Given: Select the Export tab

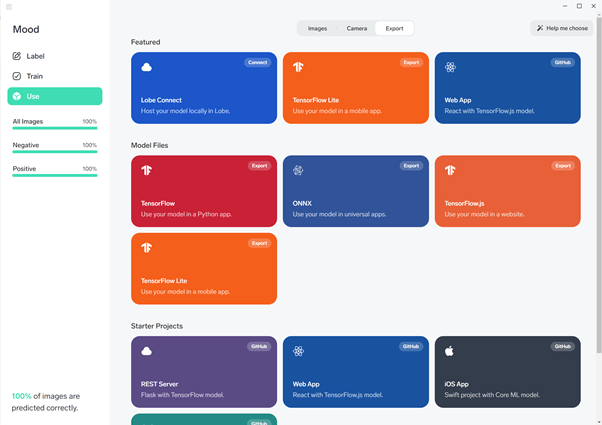Looking at the screenshot, I should click(x=394, y=29).
